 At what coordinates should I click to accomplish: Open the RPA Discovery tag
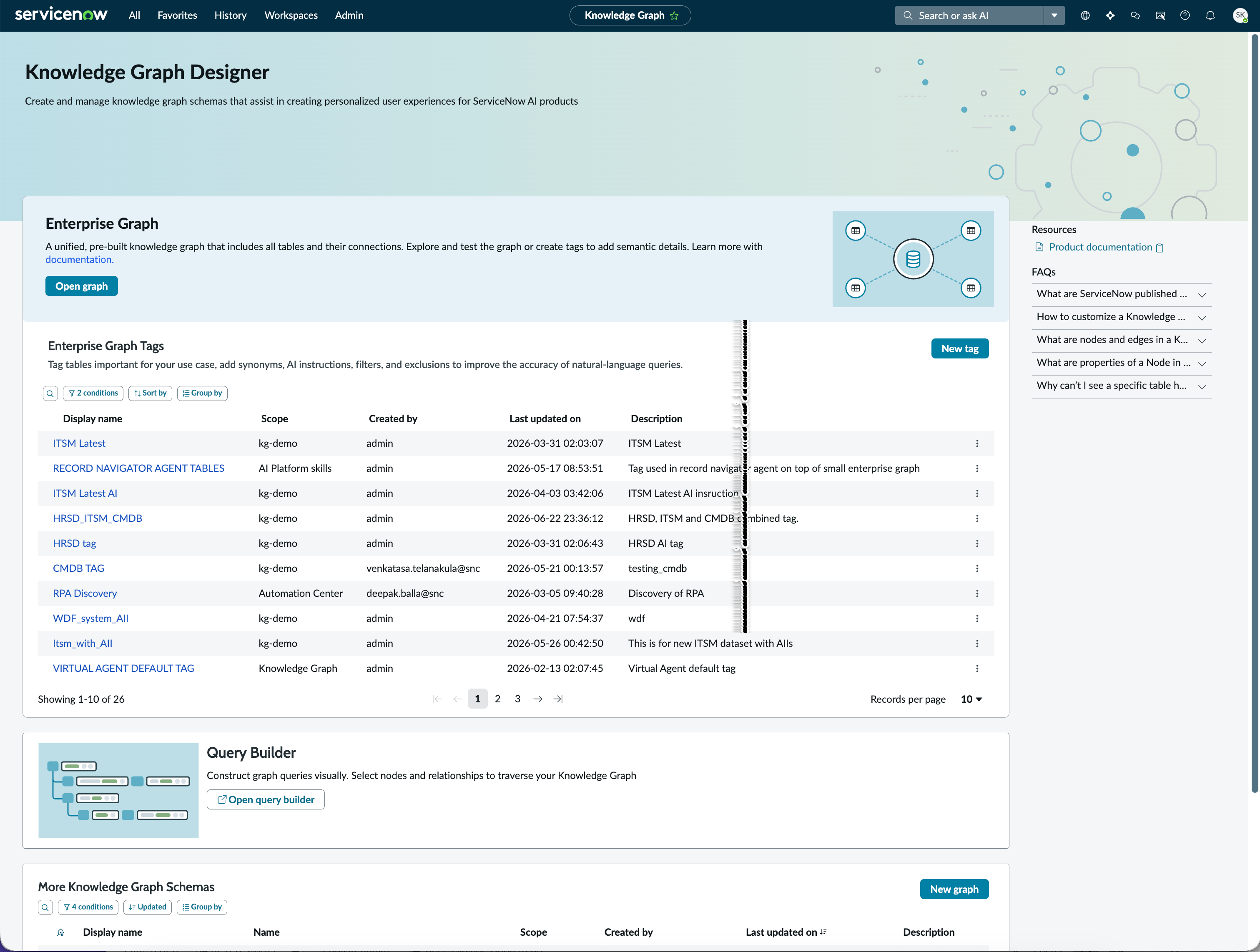coord(85,593)
